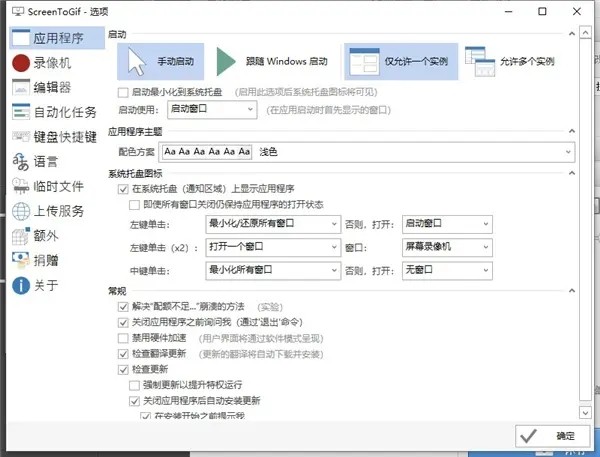Open the 关于 about info icon

[x=19, y=286]
